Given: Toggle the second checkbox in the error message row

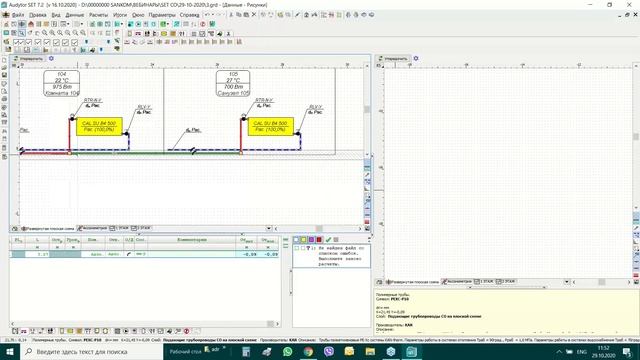Looking at the screenshot, I should click(x=302, y=248).
